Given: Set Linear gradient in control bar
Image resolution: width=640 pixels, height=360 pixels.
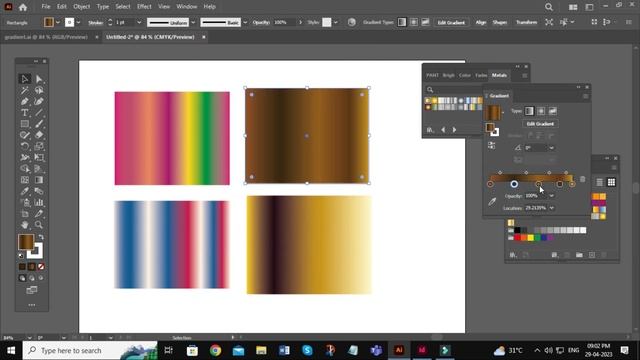Looking at the screenshot, I should (x=402, y=22).
